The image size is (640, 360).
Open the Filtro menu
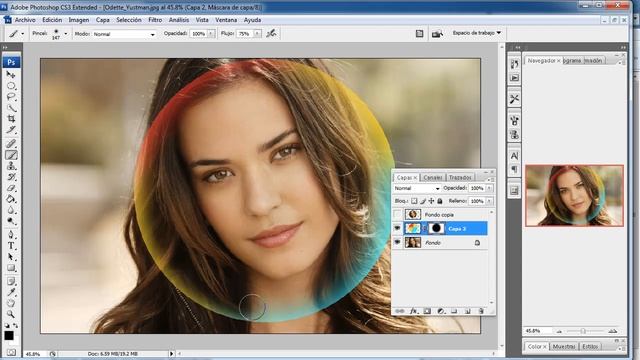click(x=155, y=20)
